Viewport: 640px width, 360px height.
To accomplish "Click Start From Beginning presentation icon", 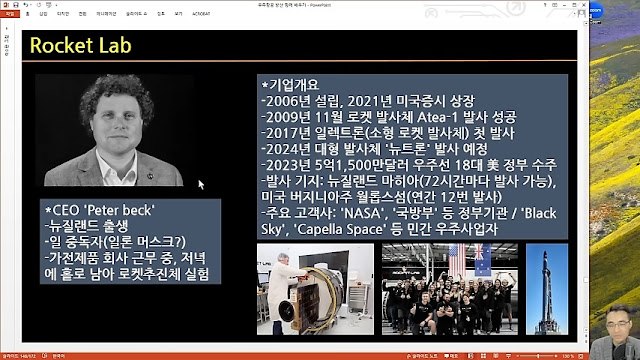I will 49,5.
